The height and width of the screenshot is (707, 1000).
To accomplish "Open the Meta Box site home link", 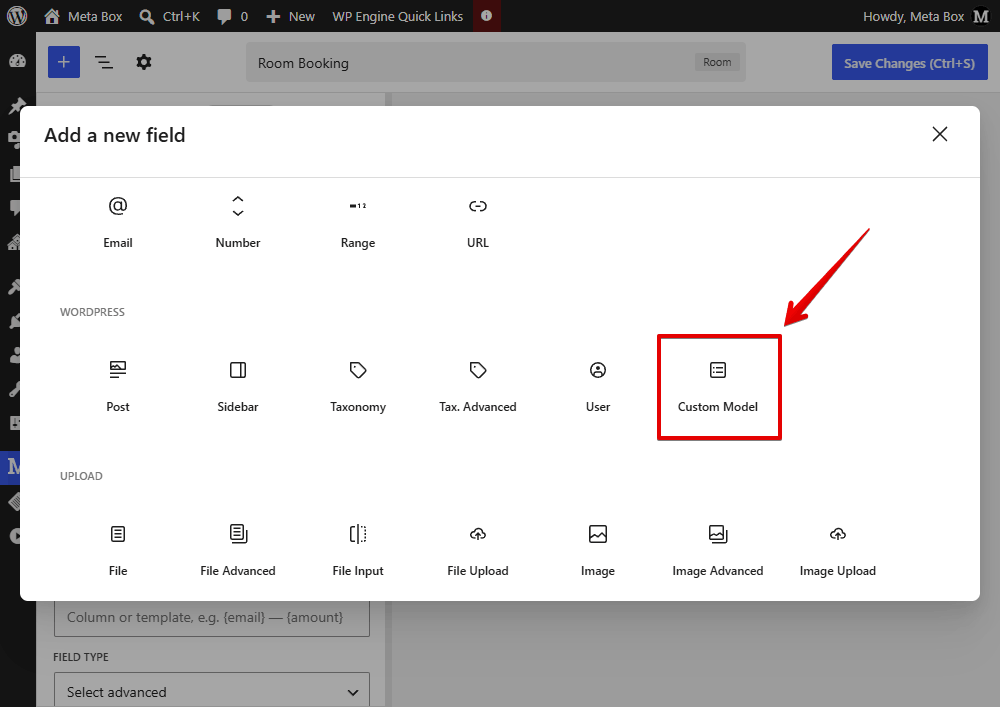I will pyautogui.click(x=83, y=16).
